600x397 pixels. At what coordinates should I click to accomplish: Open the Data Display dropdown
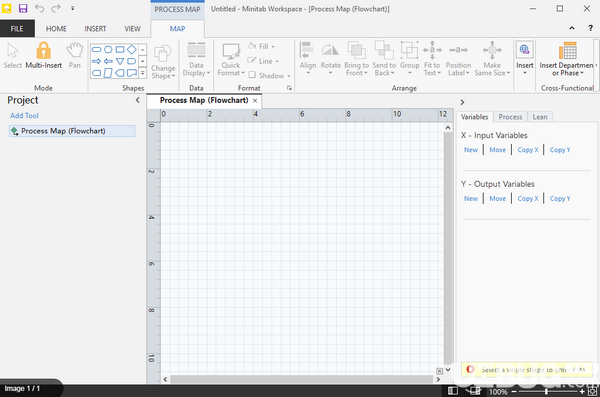(x=196, y=59)
